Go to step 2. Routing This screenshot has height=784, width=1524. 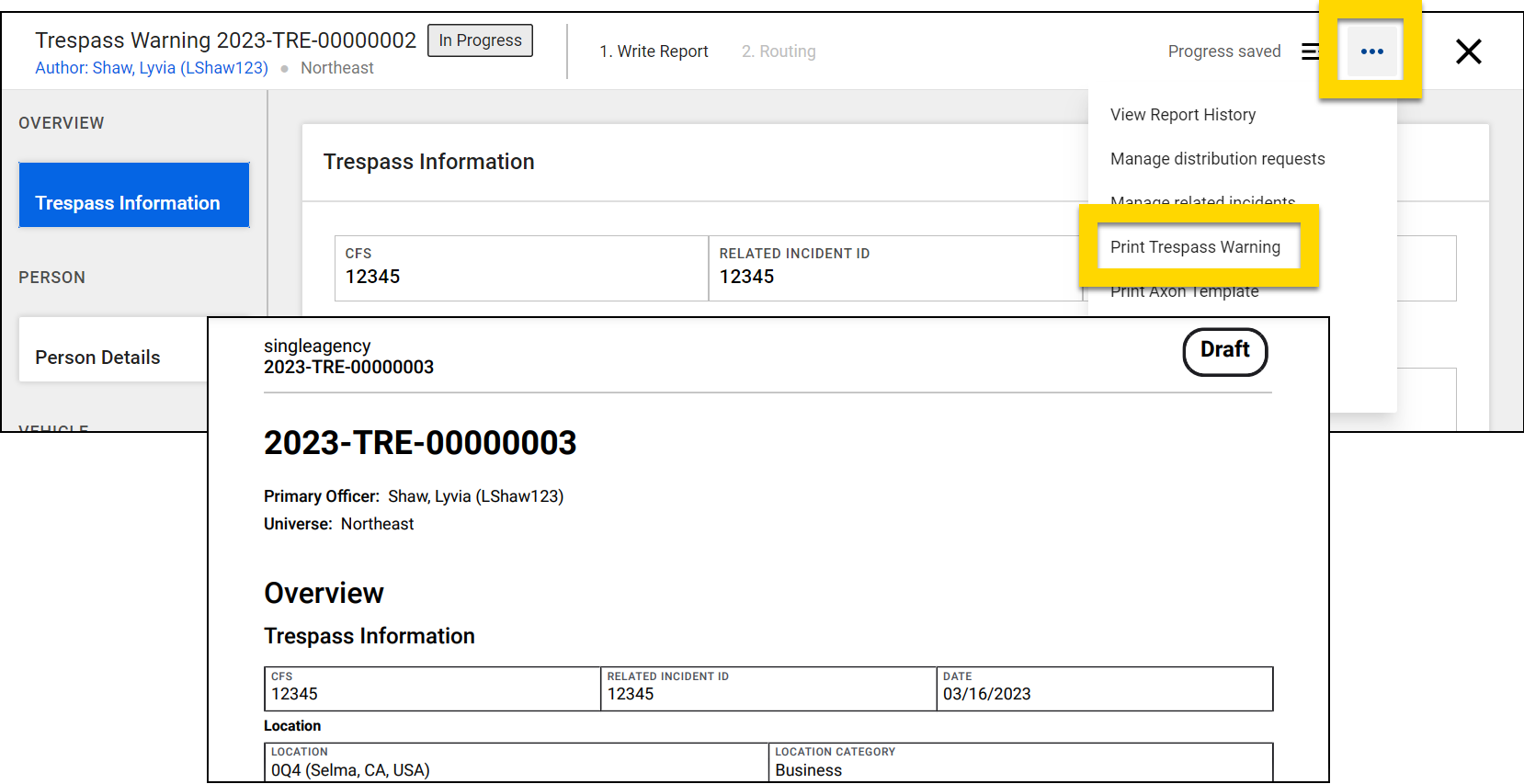tap(779, 51)
